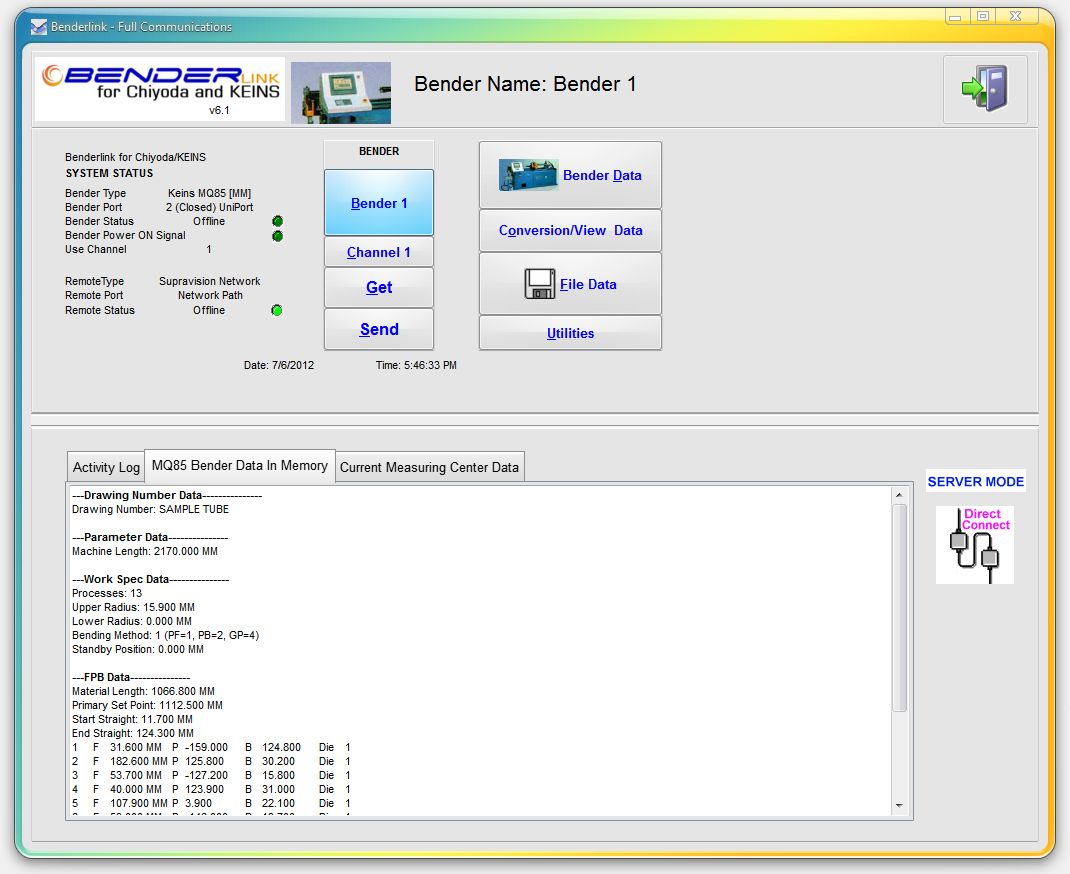Open the Utilities button
The height and width of the screenshot is (874, 1070).
tap(570, 333)
